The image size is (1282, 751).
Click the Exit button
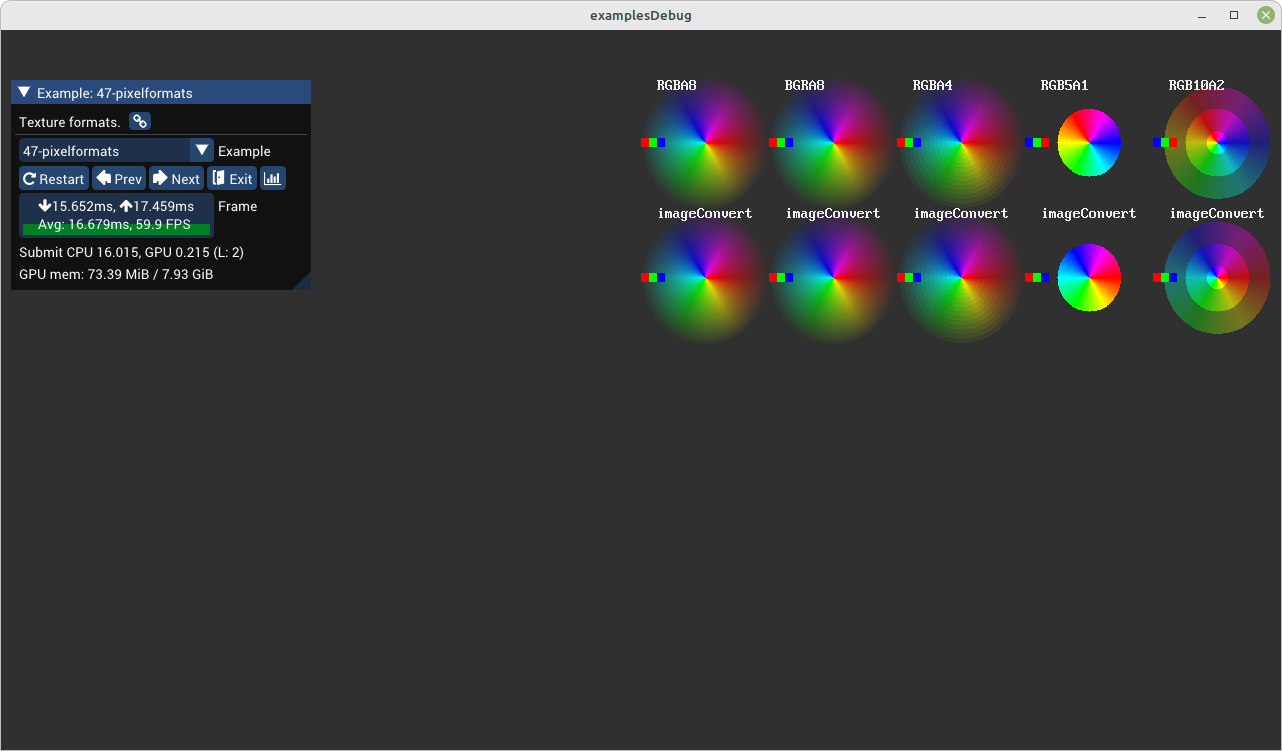232,178
